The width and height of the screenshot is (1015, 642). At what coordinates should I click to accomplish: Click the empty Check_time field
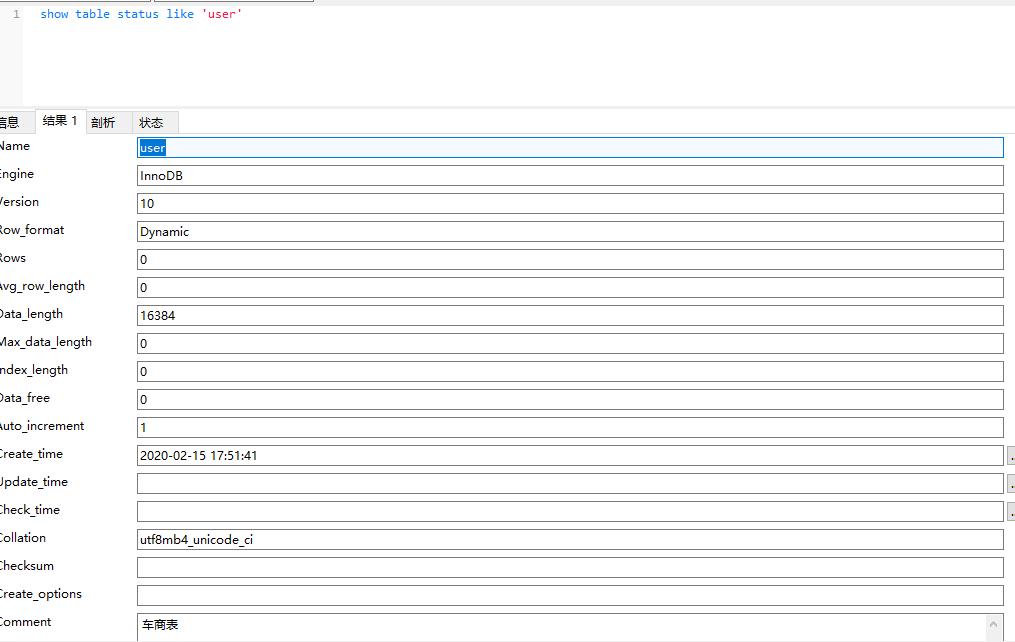570,511
